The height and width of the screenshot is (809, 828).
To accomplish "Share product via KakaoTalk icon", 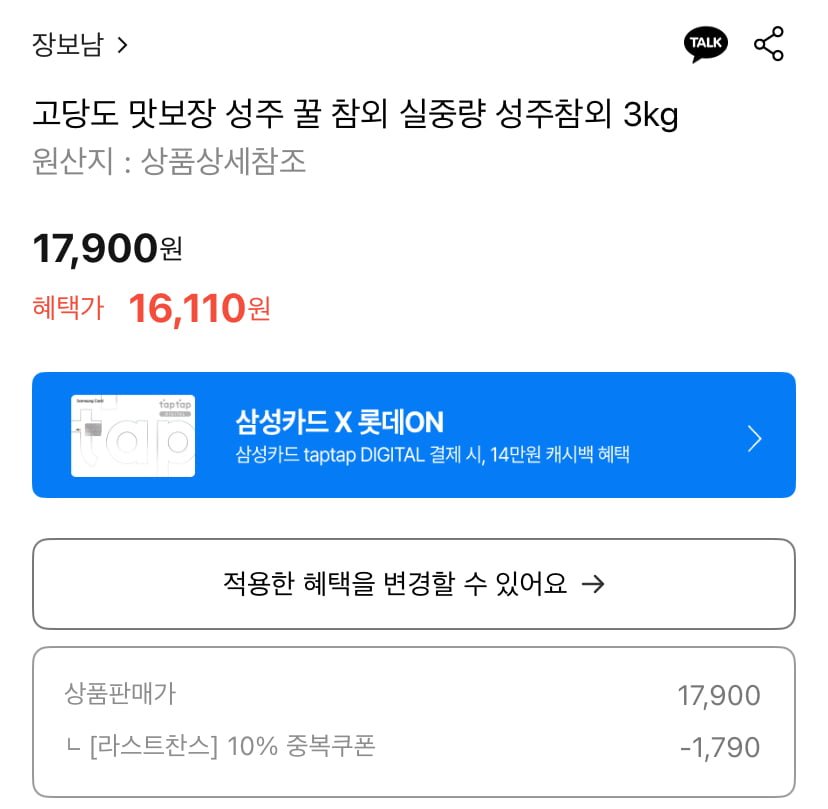I will (x=705, y=44).
